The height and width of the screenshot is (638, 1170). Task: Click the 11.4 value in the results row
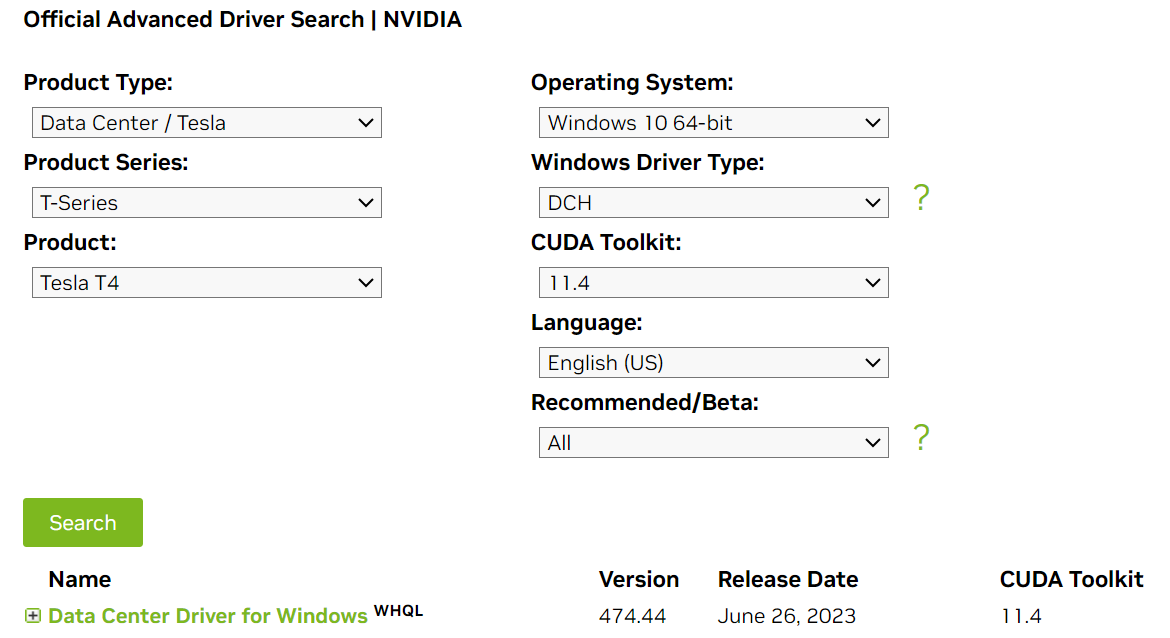click(1021, 616)
